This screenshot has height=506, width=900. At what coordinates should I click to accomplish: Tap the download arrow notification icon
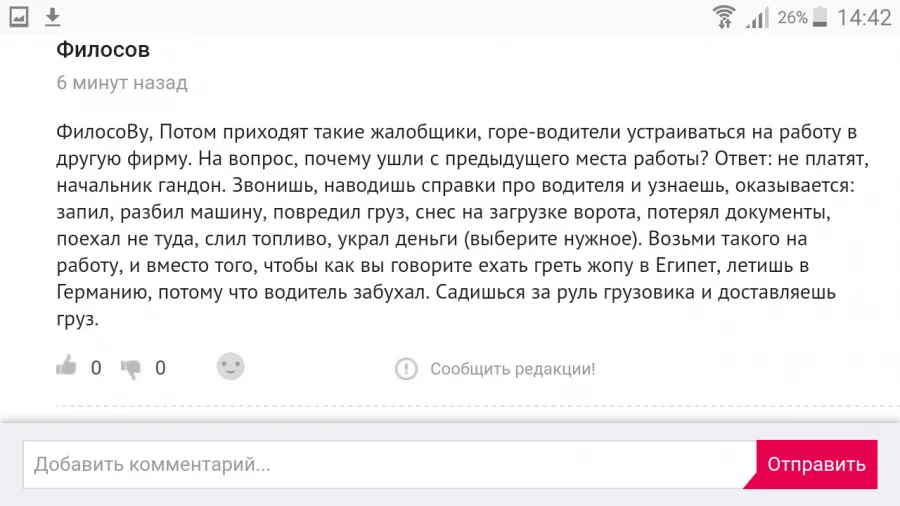[52, 17]
